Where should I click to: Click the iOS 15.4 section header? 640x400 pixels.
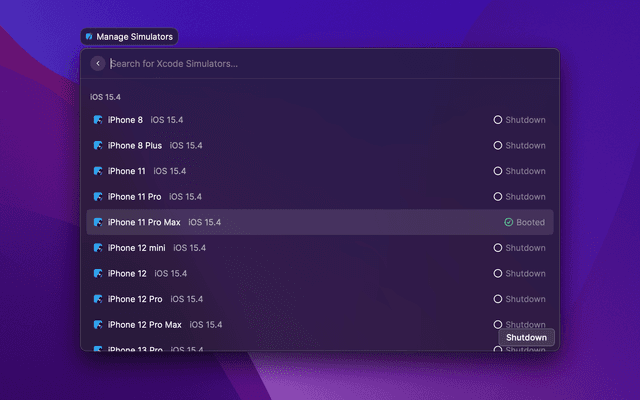(x=106, y=97)
